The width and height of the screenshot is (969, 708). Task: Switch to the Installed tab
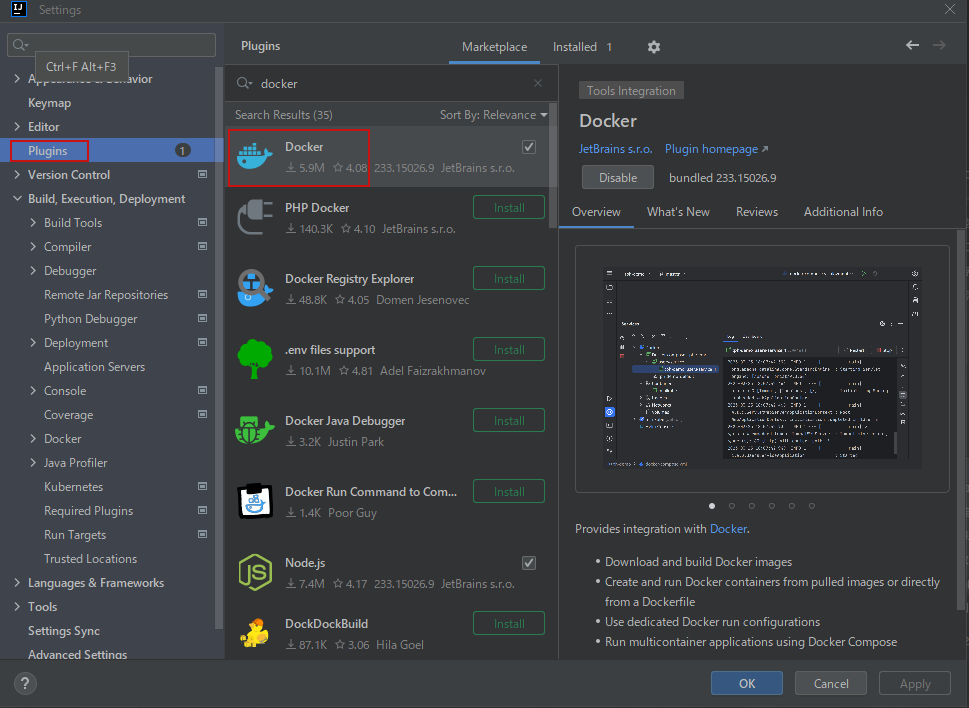click(x=582, y=47)
